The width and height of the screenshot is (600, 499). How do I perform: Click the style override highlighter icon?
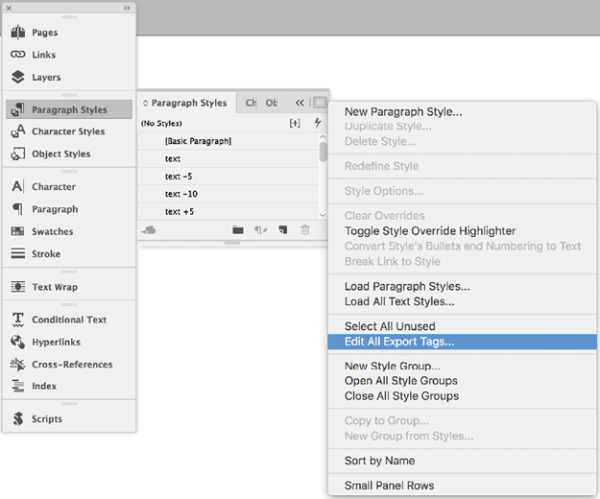(x=295, y=123)
